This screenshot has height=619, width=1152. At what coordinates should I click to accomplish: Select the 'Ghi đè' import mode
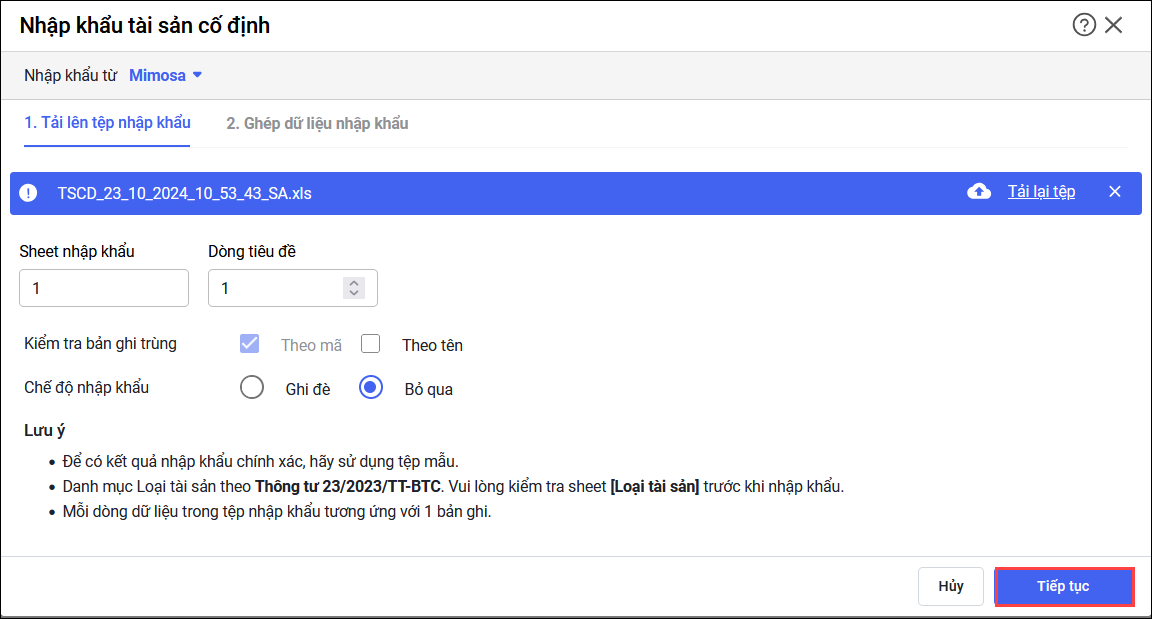[x=252, y=388]
